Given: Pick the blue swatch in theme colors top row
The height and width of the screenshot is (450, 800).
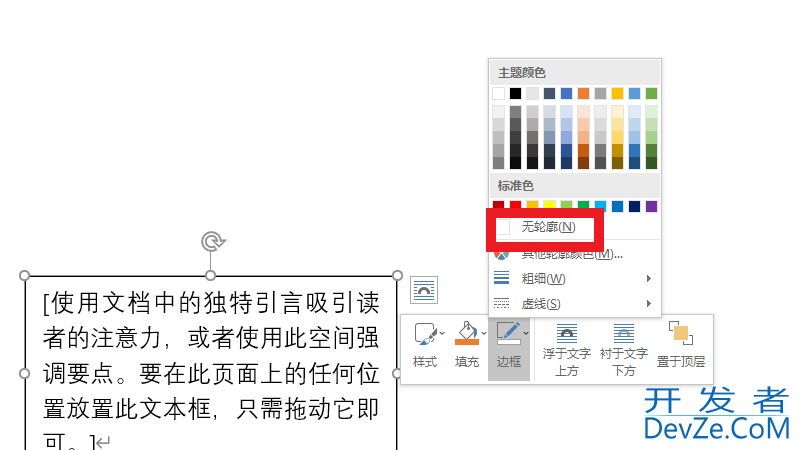Looking at the screenshot, I should (x=566, y=93).
